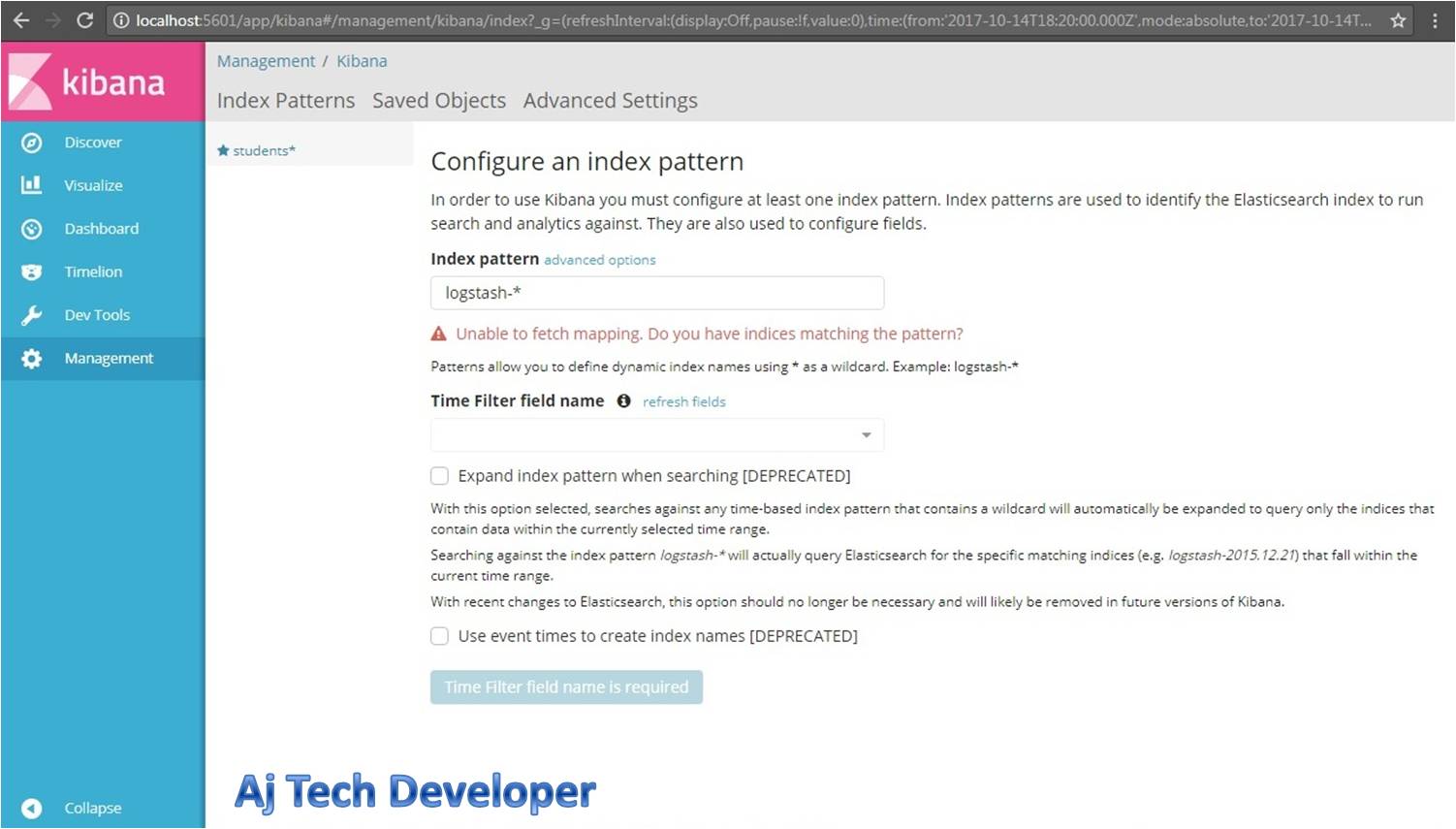Open Discover via its compass icon
The height and width of the screenshot is (829, 1456).
(x=32, y=143)
